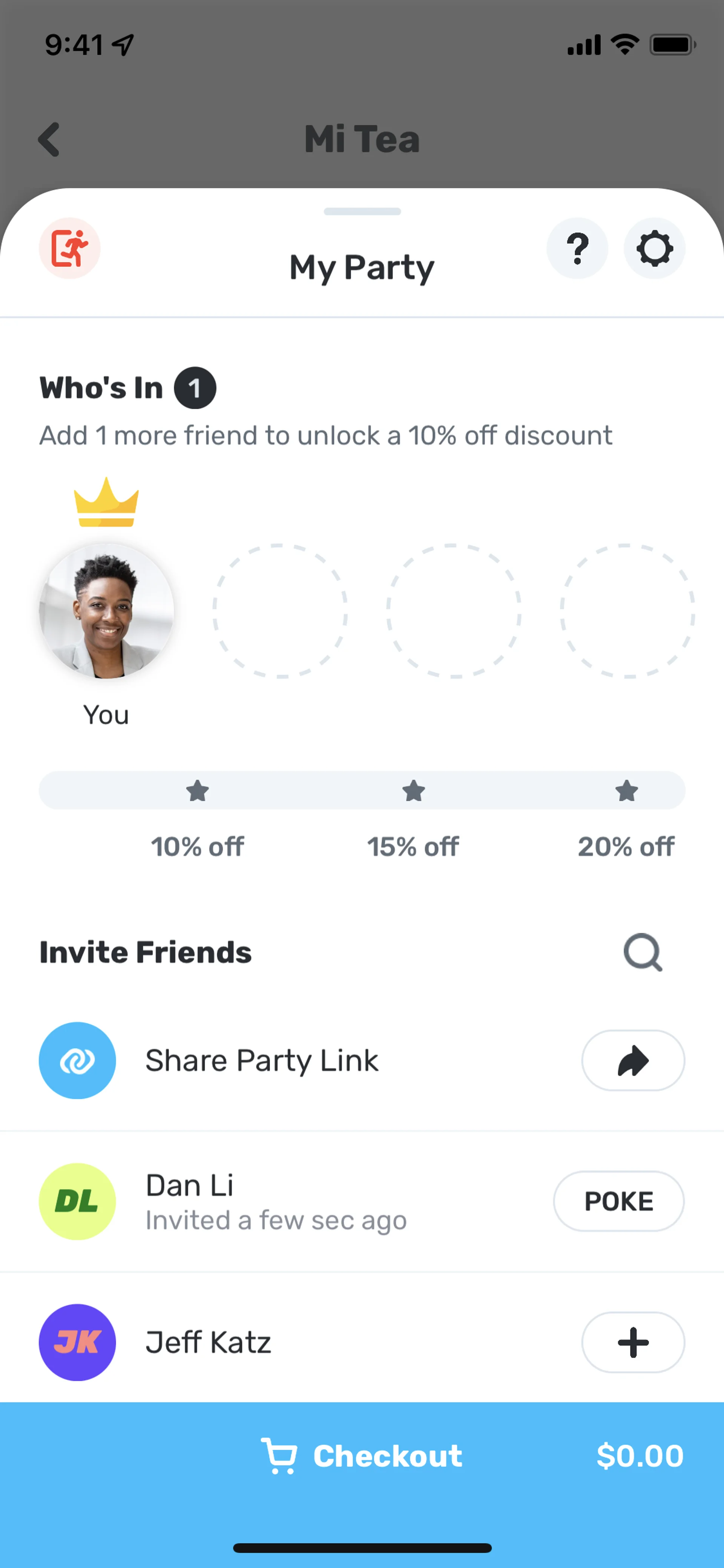This screenshot has height=1568, width=724.
Task: Go back with the chevron arrow
Action: click(x=49, y=140)
